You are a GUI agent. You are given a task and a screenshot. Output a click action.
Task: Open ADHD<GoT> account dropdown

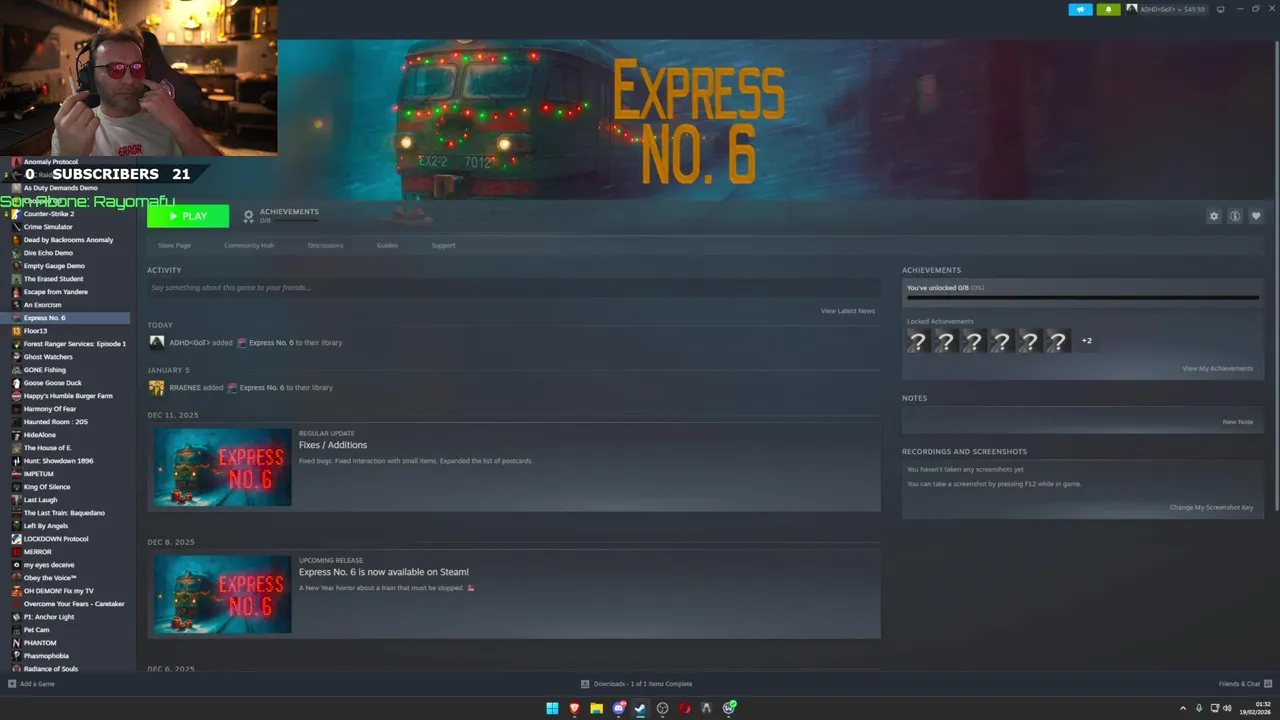tap(1166, 9)
